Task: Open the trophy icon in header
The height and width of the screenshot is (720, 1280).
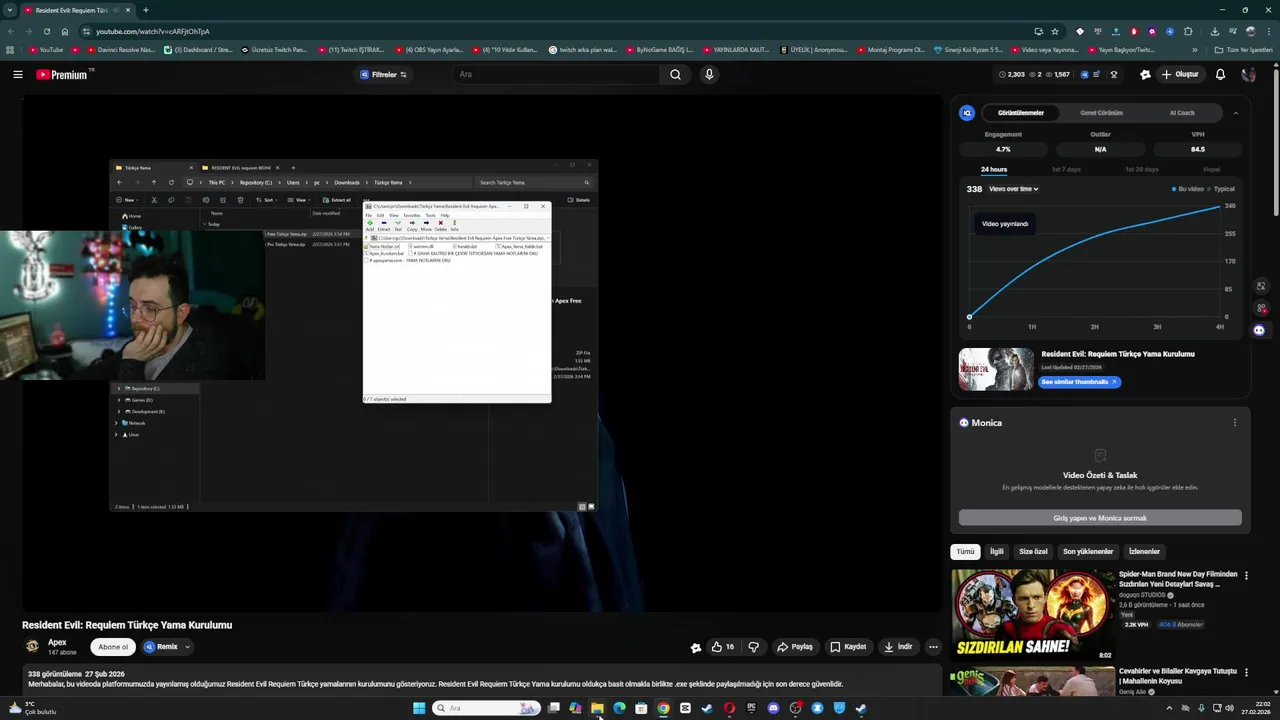Action: click(x=1113, y=74)
